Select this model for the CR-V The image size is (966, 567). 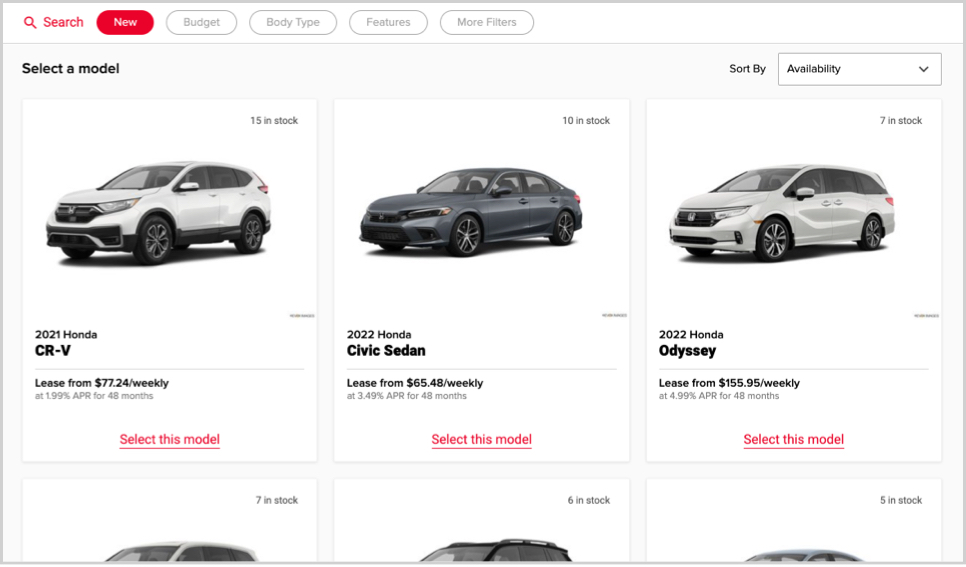(169, 439)
